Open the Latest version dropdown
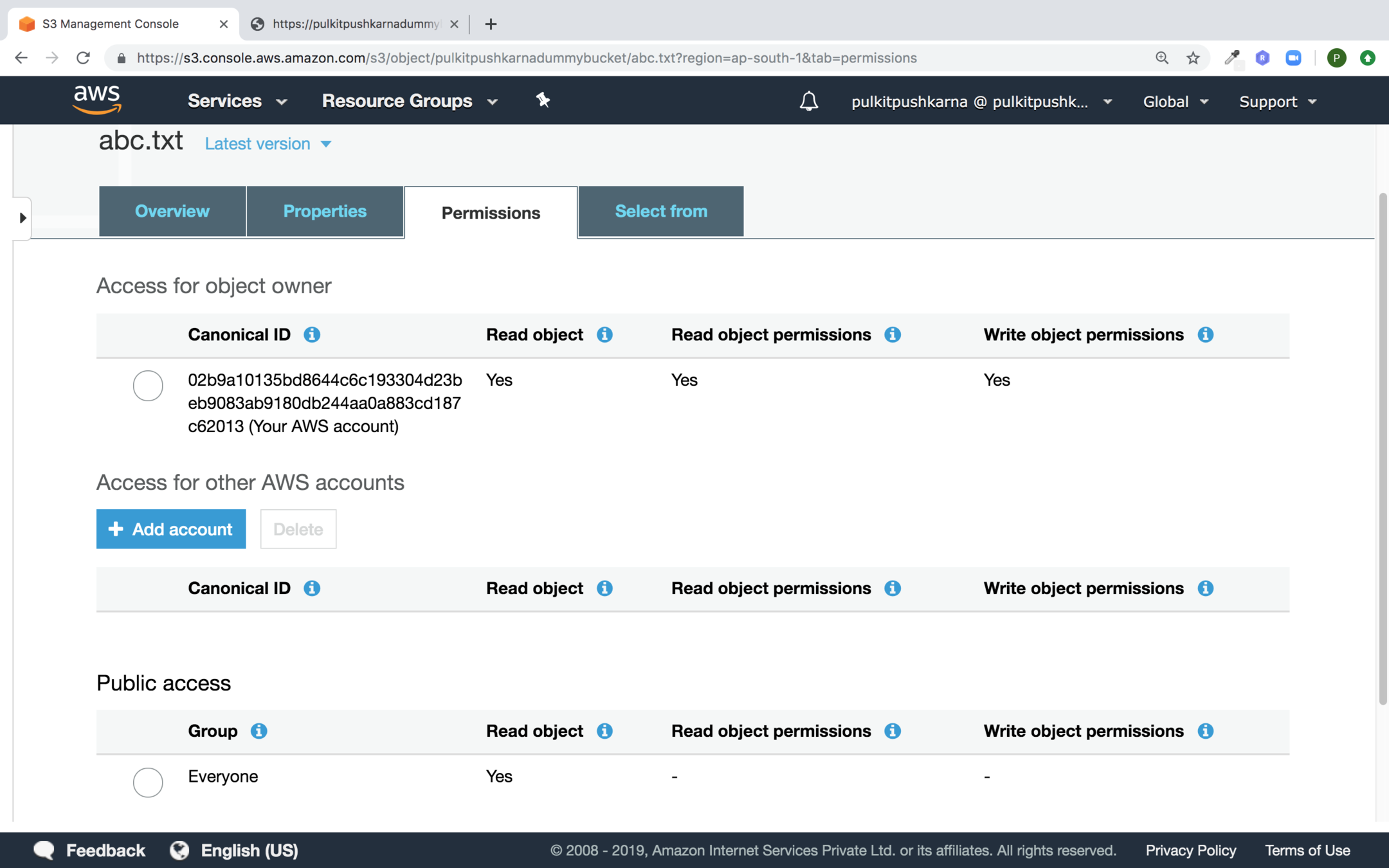 pyautogui.click(x=268, y=144)
